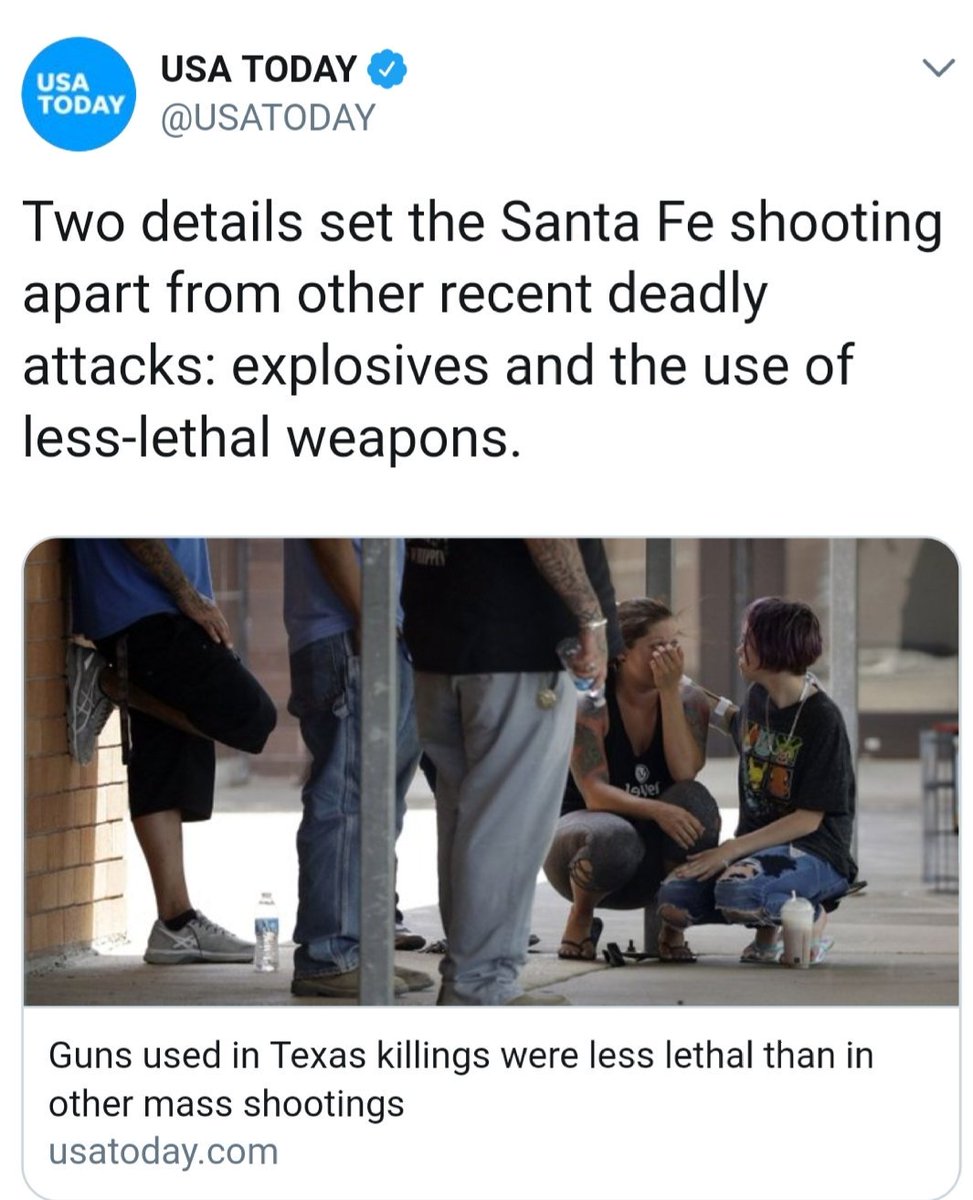The image size is (973, 1200).
Task: Open the article preview photo
Action: pyautogui.click(x=490, y=772)
